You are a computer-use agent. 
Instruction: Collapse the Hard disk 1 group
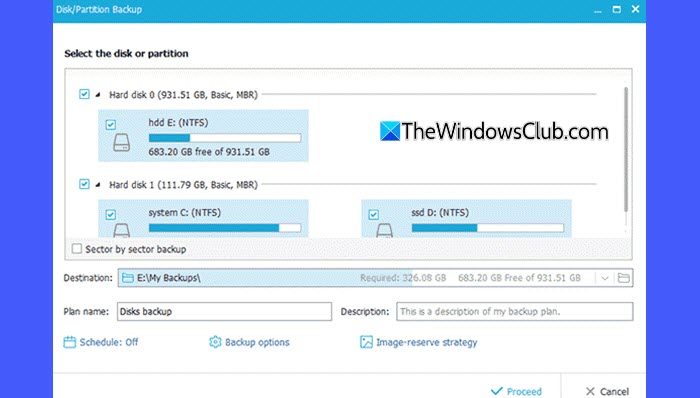coord(98,184)
